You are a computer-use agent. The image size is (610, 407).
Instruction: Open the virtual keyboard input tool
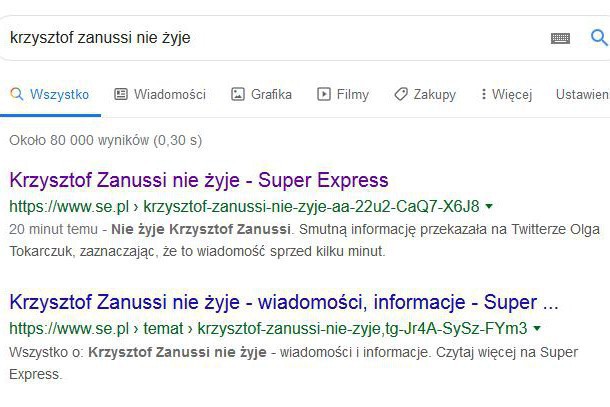click(560, 38)
